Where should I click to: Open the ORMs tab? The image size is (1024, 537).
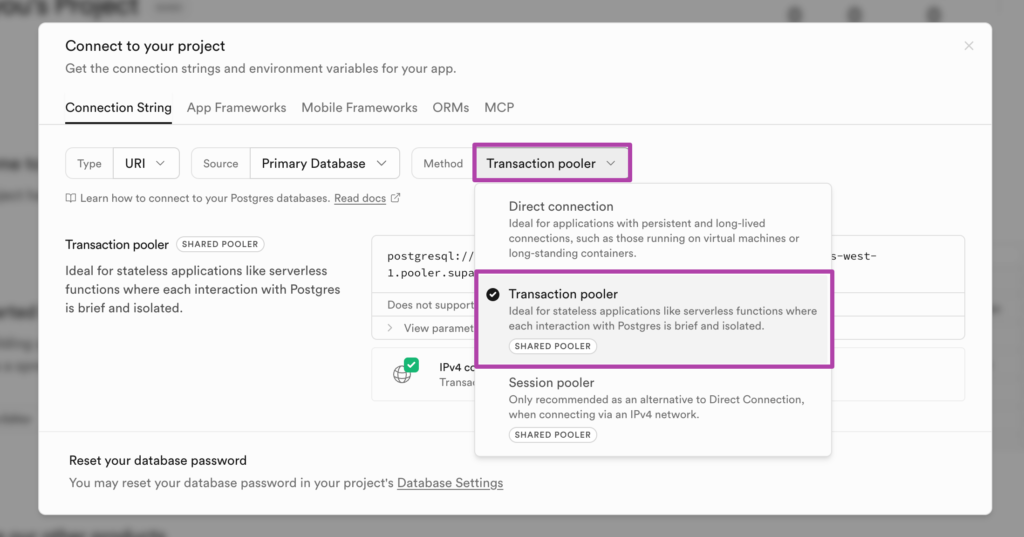tap(451, 108)
